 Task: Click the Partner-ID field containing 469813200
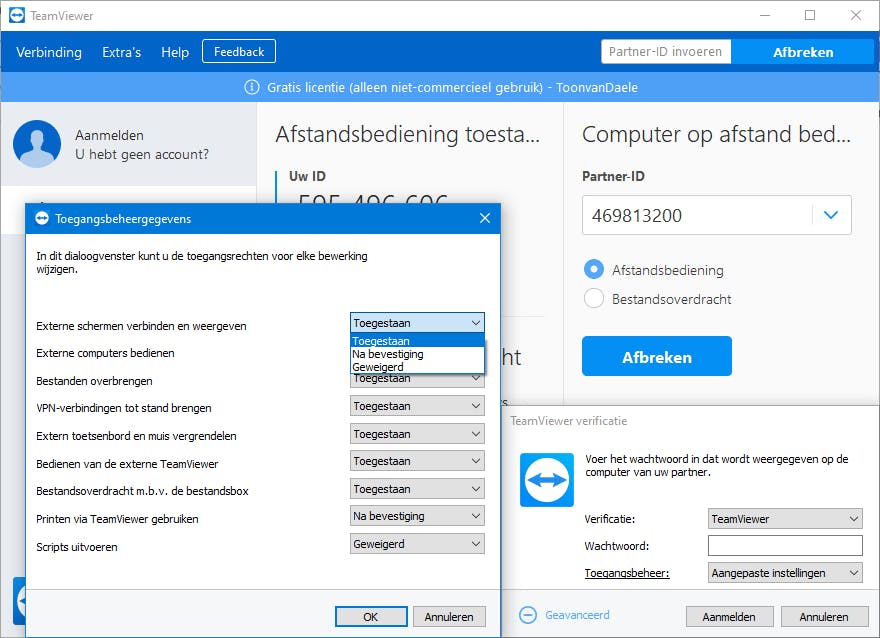(x=717, y=215)
